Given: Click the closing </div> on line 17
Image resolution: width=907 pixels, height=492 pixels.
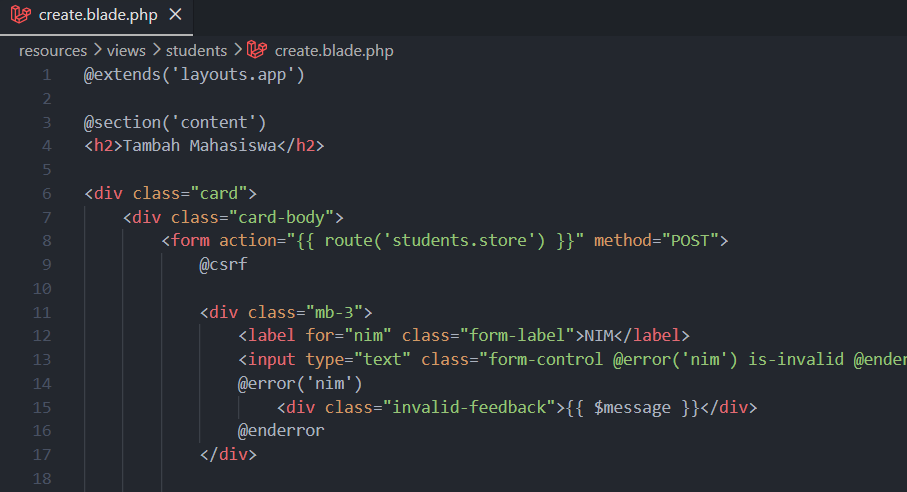Looking at the screenshot, I should click(x=228, y=454).
